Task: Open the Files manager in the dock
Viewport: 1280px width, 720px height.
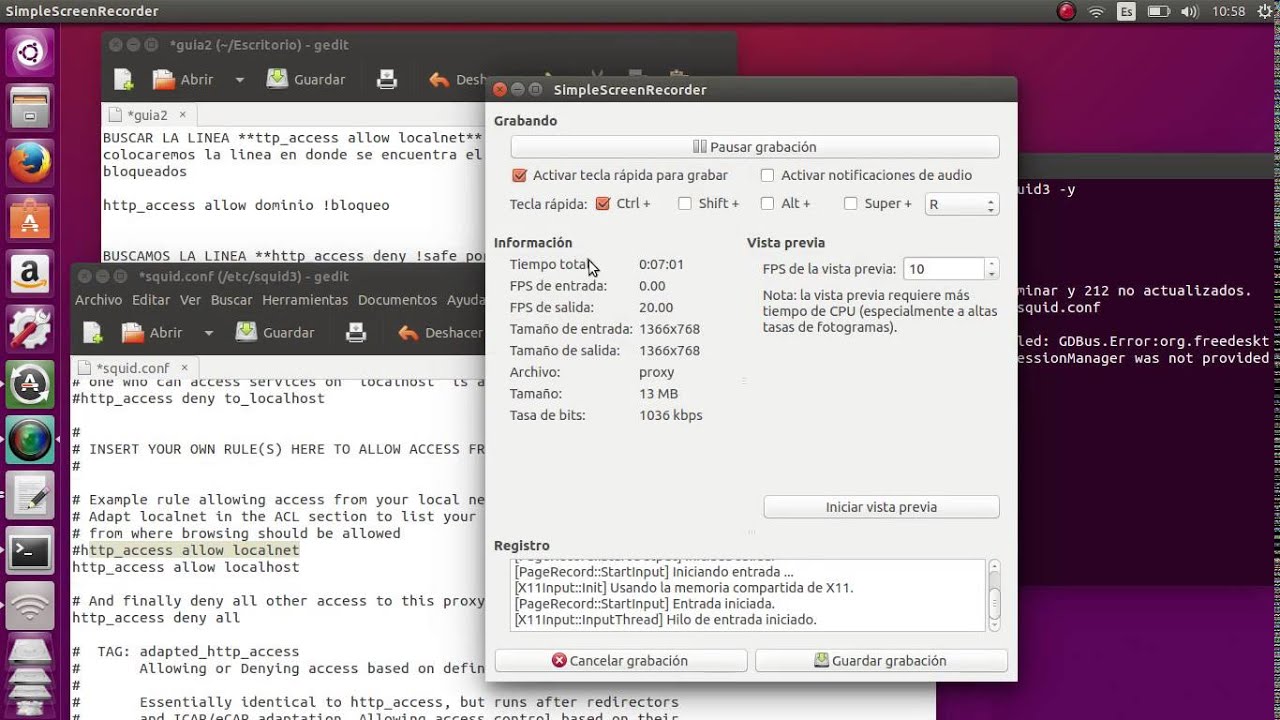Action: click(30, 107)
